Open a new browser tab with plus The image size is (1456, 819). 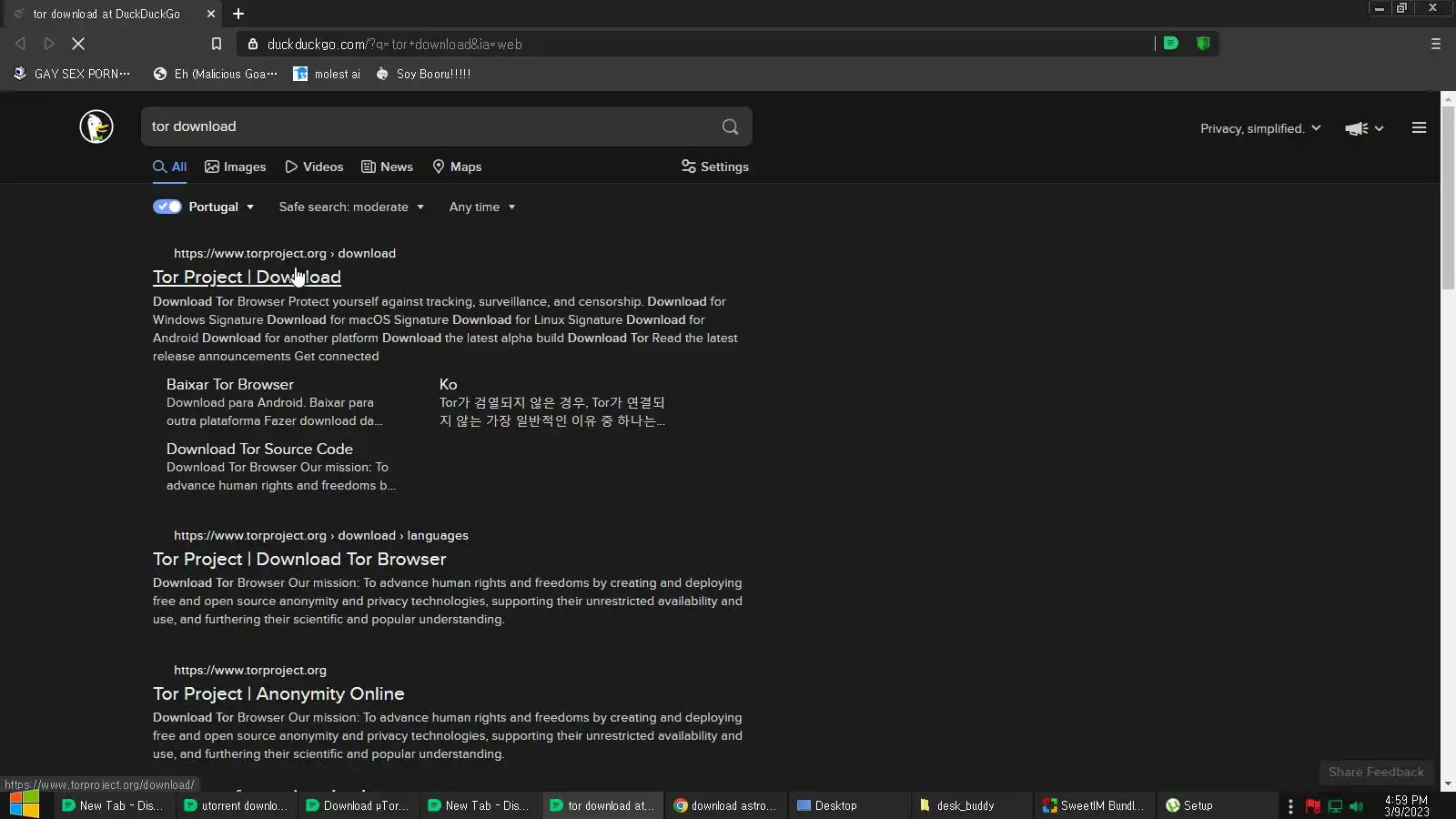[x=238, y=14]
